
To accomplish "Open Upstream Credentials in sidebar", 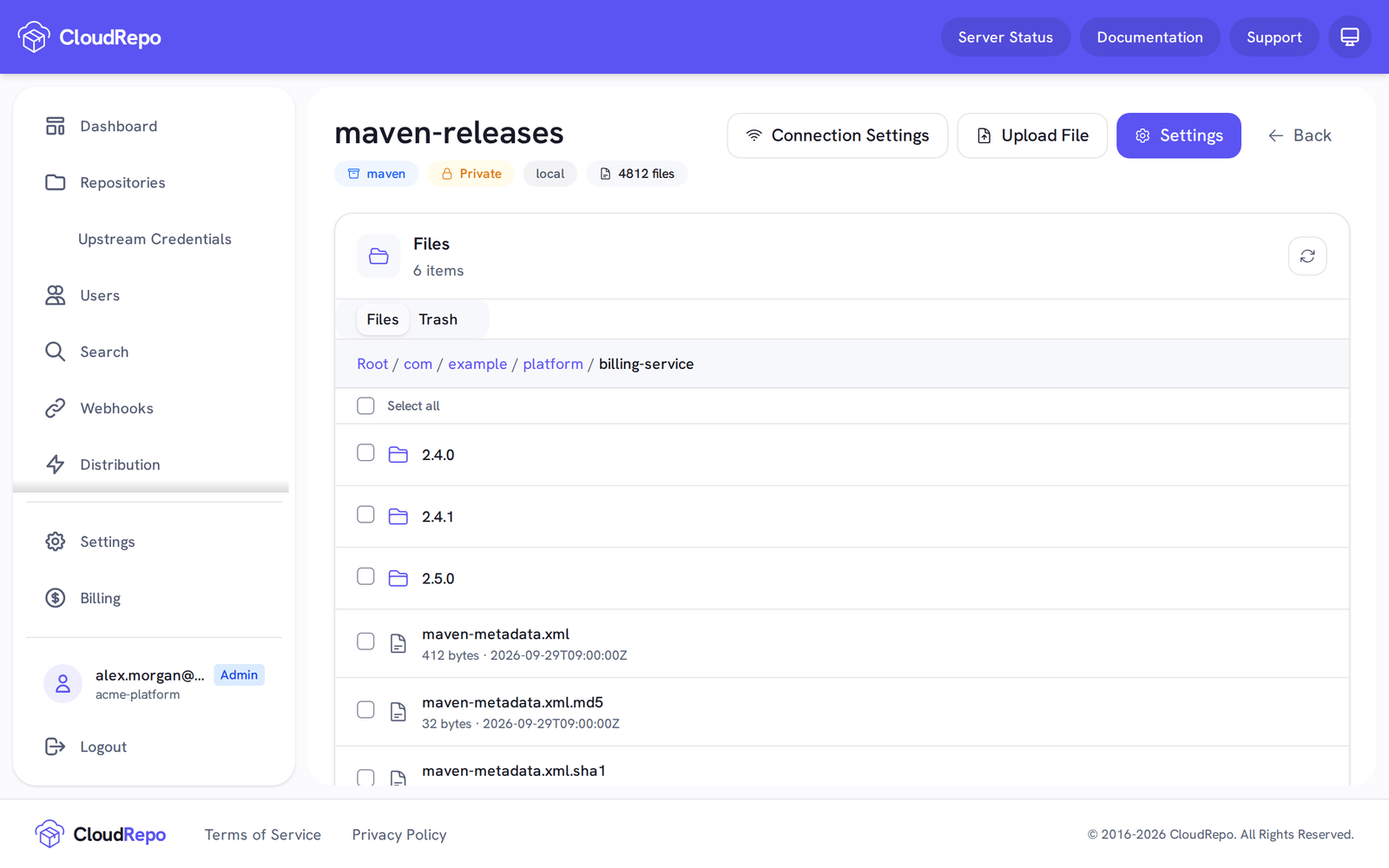I will click(x=155, y=239).
